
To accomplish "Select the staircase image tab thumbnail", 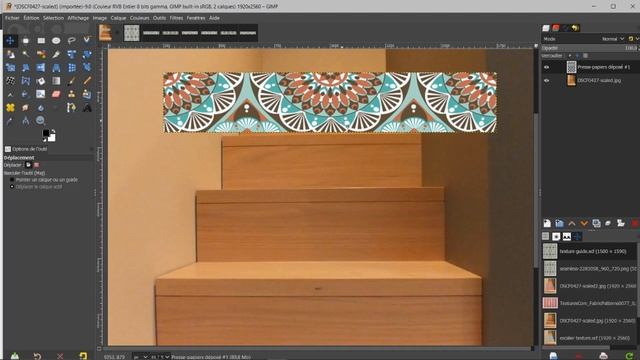I will pos(105,33).
